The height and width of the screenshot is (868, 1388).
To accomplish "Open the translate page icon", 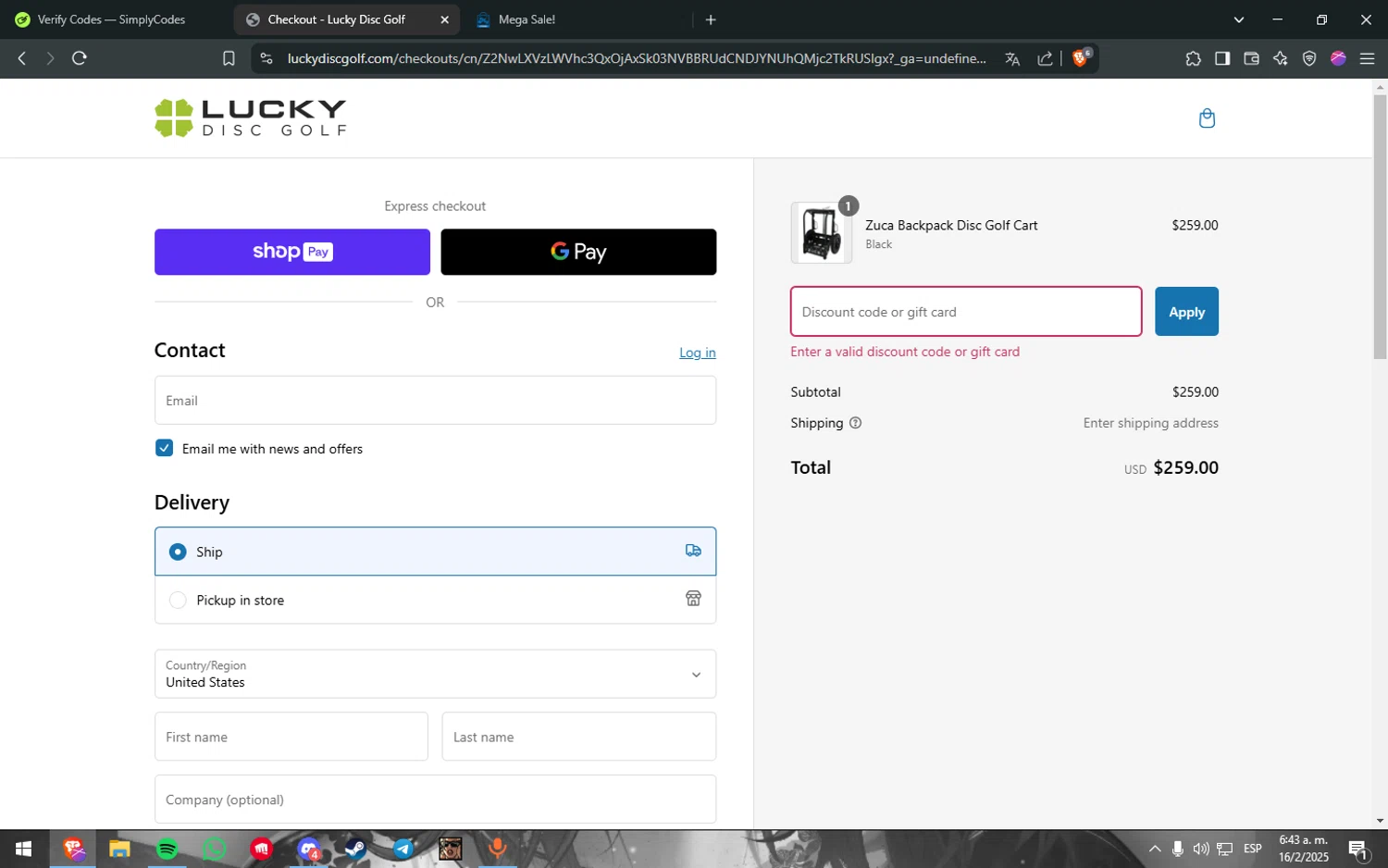I will pos(1012,58).
